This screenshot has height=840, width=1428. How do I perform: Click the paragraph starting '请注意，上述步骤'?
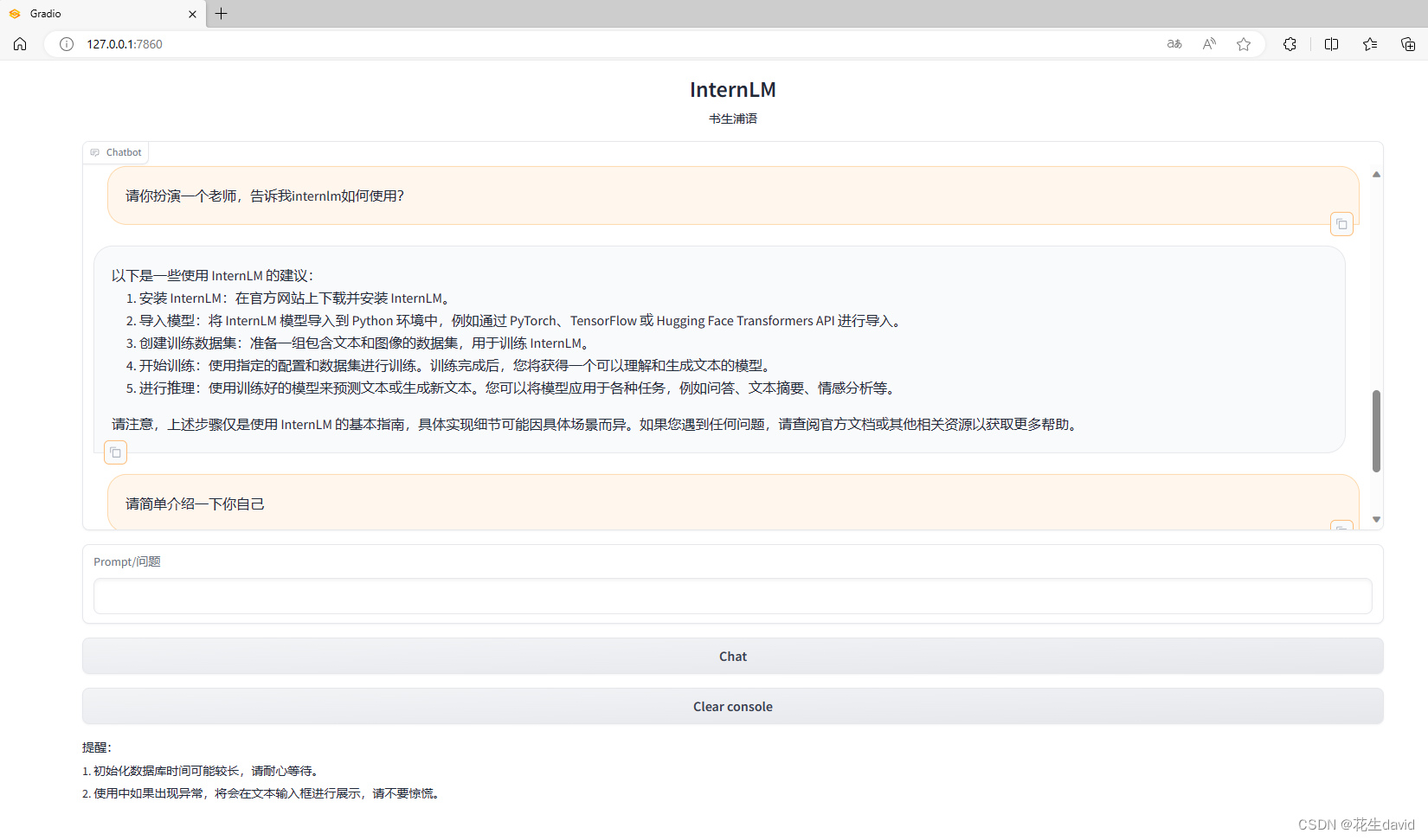tap(595, 425)
